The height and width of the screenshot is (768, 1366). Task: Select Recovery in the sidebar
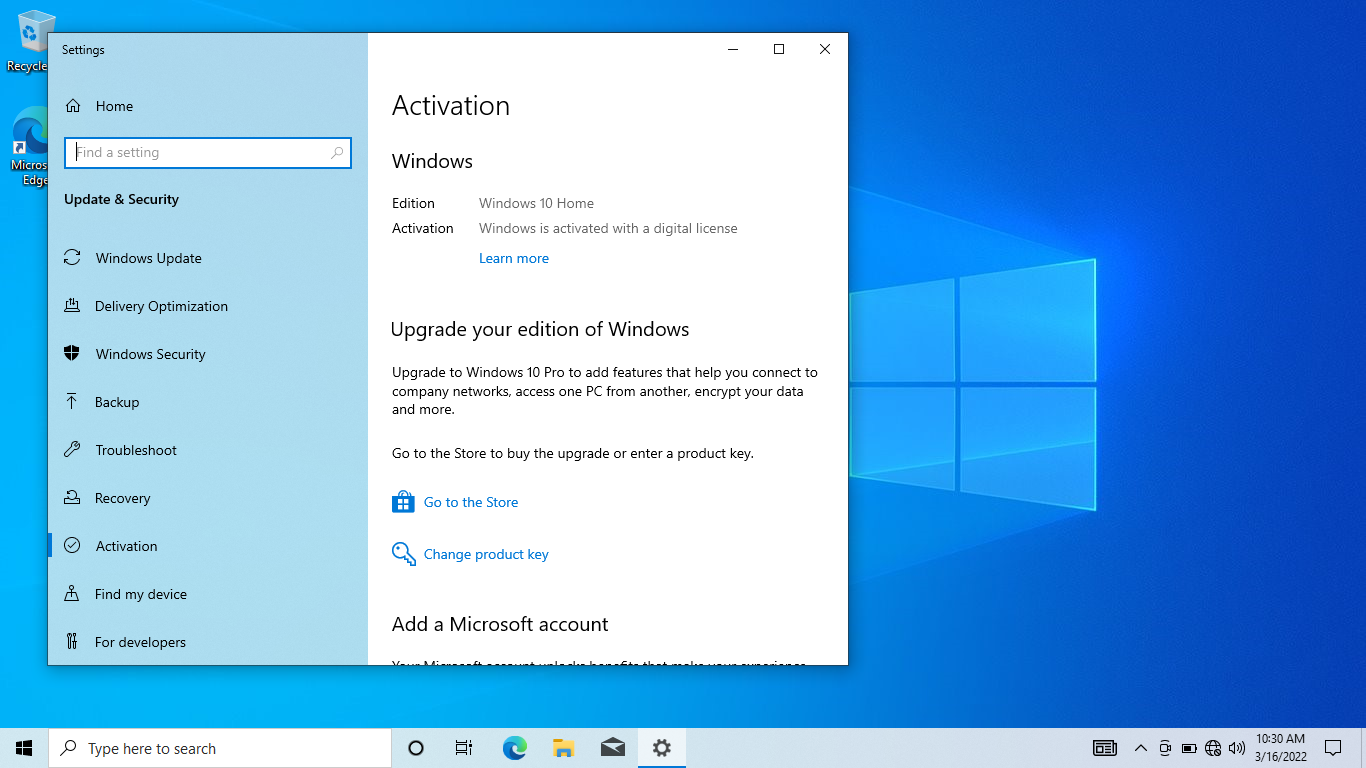tap(208, 498)
